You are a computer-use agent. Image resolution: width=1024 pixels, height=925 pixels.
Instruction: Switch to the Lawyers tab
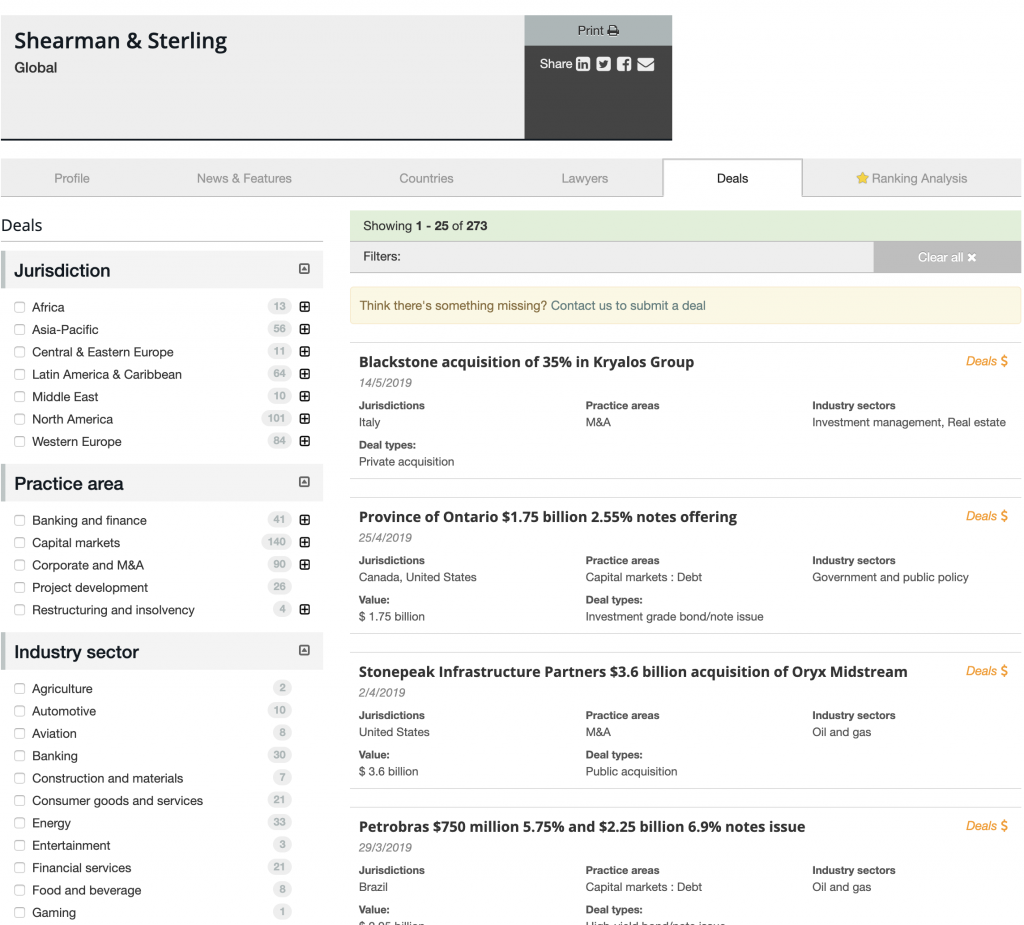point(584,178)
